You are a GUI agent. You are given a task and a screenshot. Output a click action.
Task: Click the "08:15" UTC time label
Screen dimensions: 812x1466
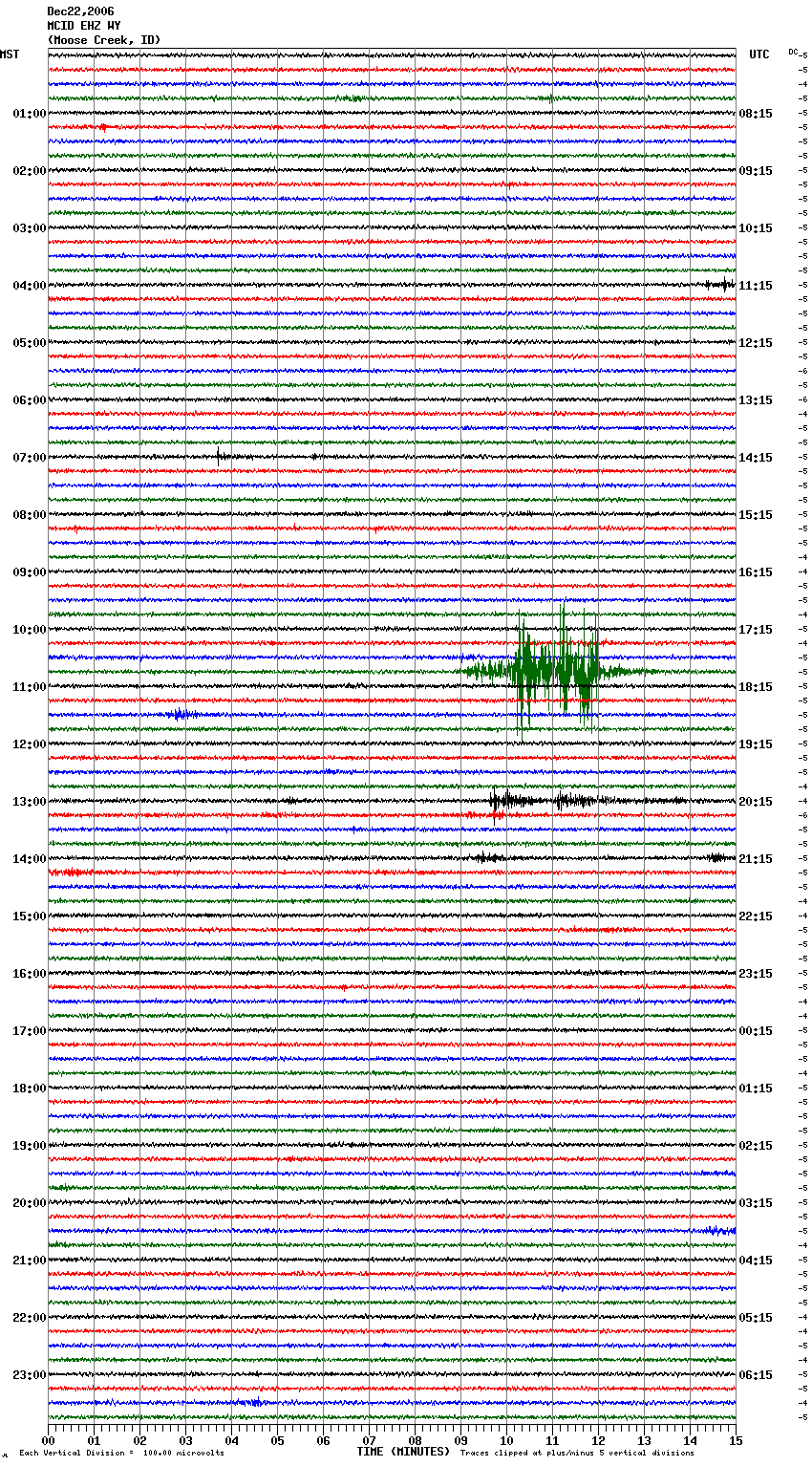[756, 114]
